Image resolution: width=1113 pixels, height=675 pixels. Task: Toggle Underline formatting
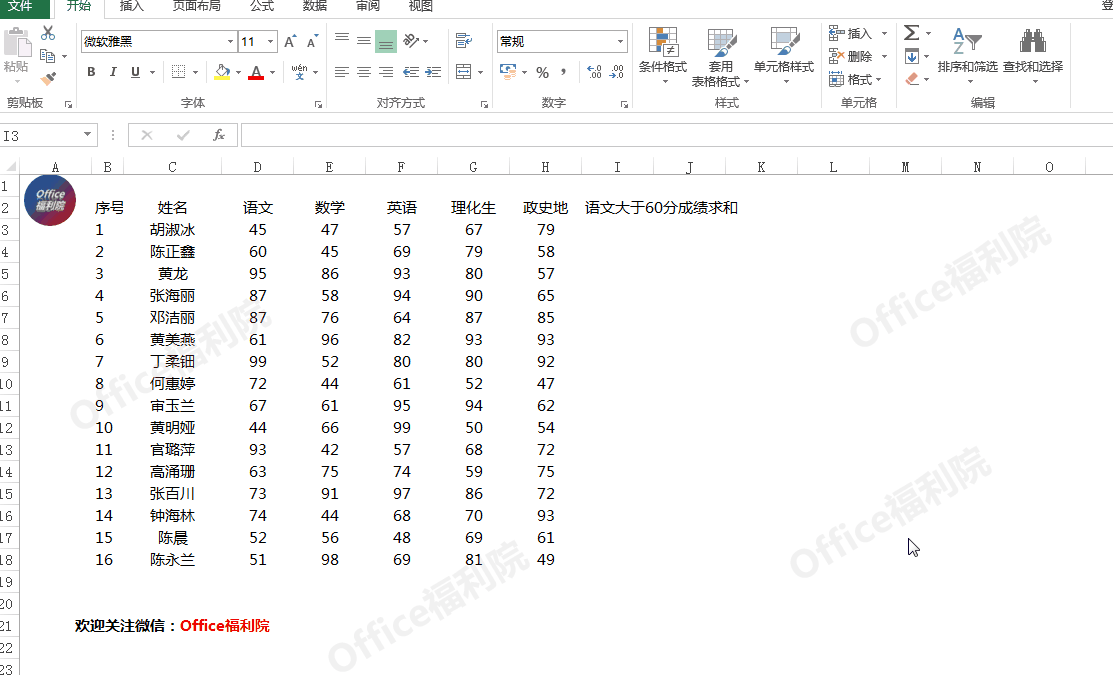(x=135, y=72)
